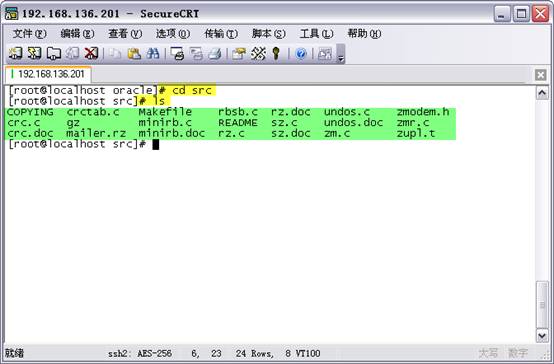The width and height of the screenshot is (554, 364).
Task: Click the file name COPYING
Action: tap(30, 112)
